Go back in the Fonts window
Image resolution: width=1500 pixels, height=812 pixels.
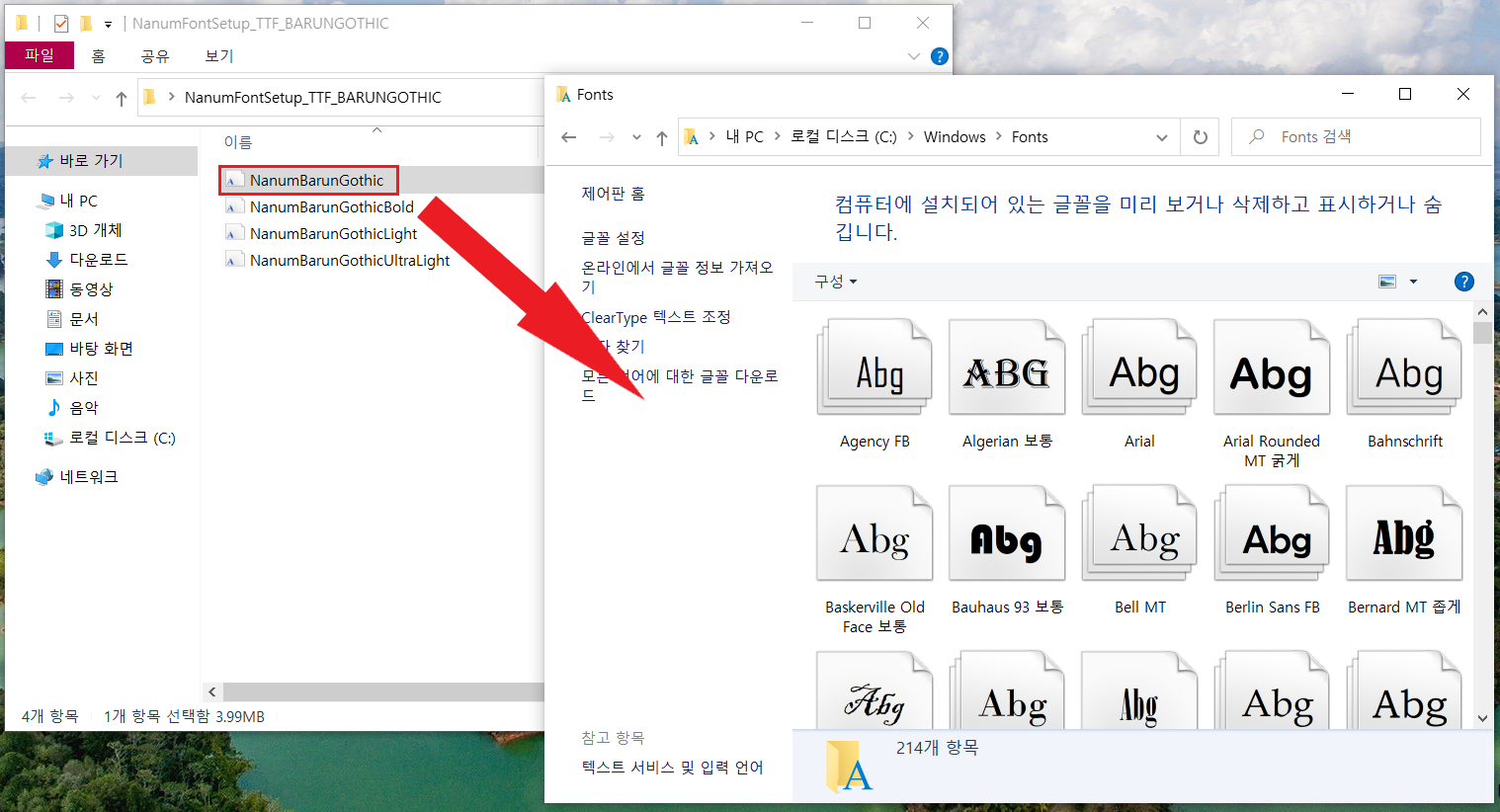click(568, 137)
